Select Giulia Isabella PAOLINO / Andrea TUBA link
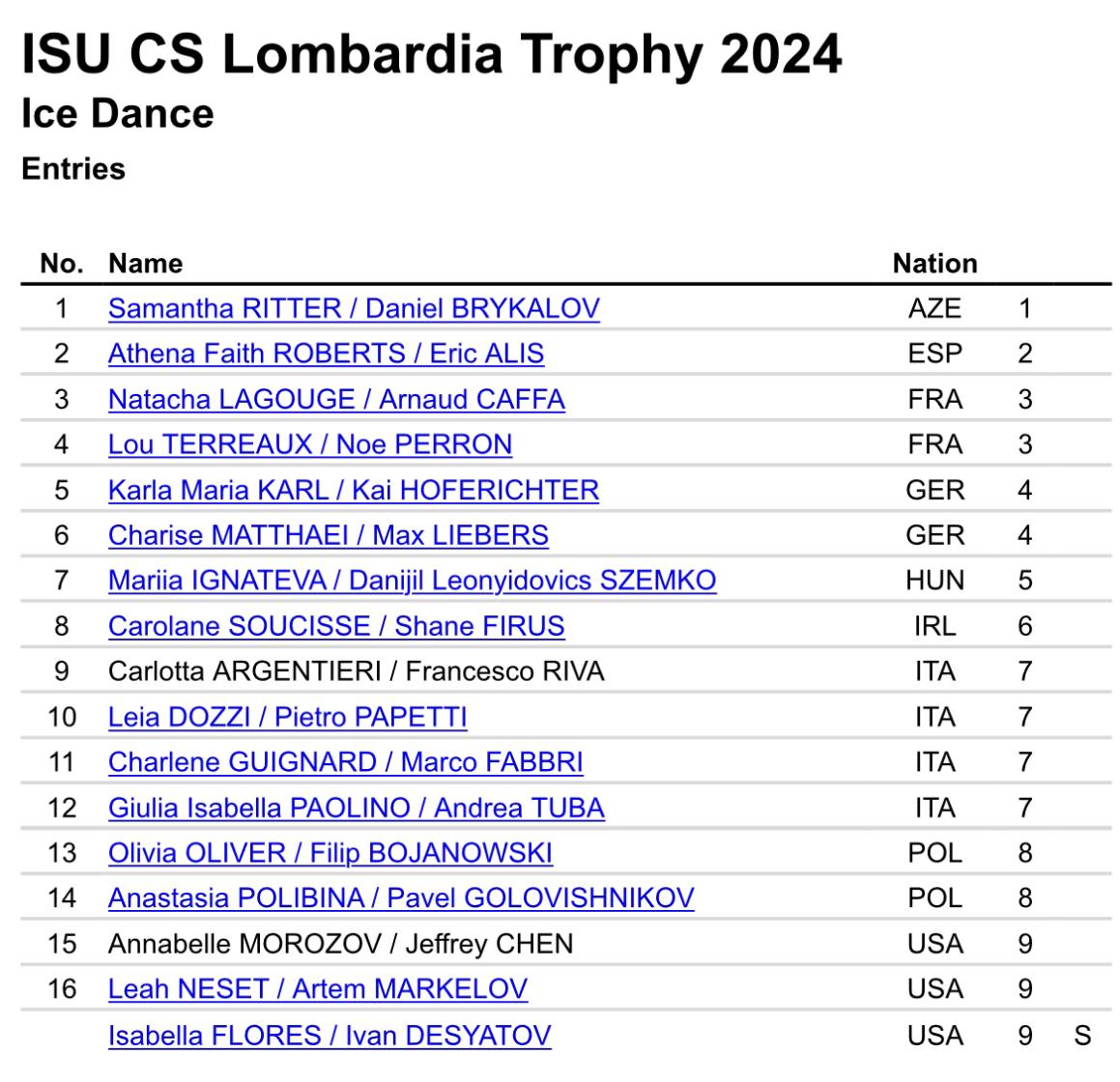The width and height of the screenshot is (1120, 1082). click(357, 808)
